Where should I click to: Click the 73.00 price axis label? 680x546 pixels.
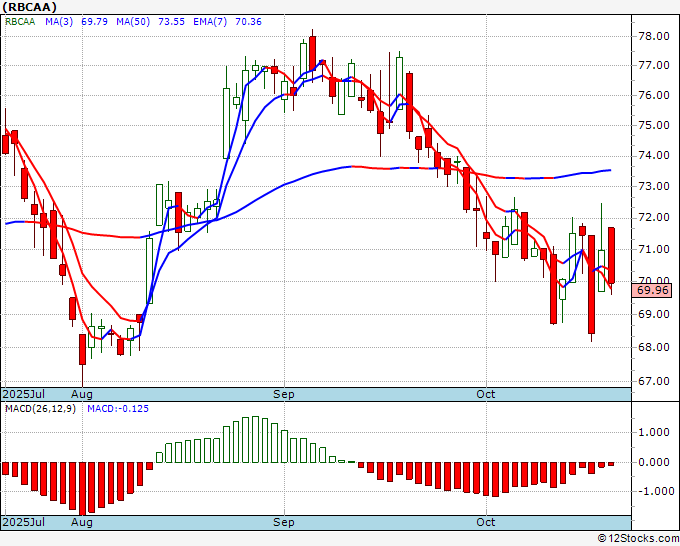(x=654, y=186)
